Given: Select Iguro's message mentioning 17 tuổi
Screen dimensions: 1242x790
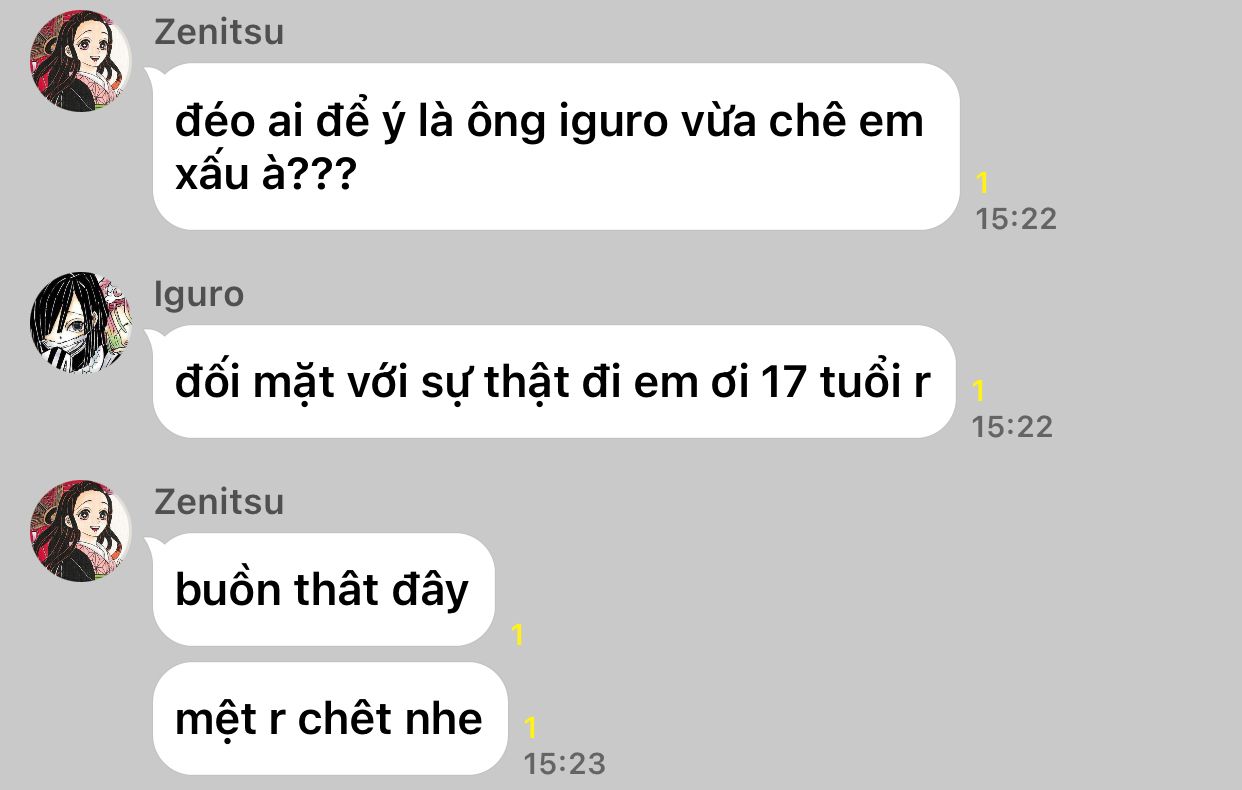Looking at the screenshot, I should click(553, 382).
